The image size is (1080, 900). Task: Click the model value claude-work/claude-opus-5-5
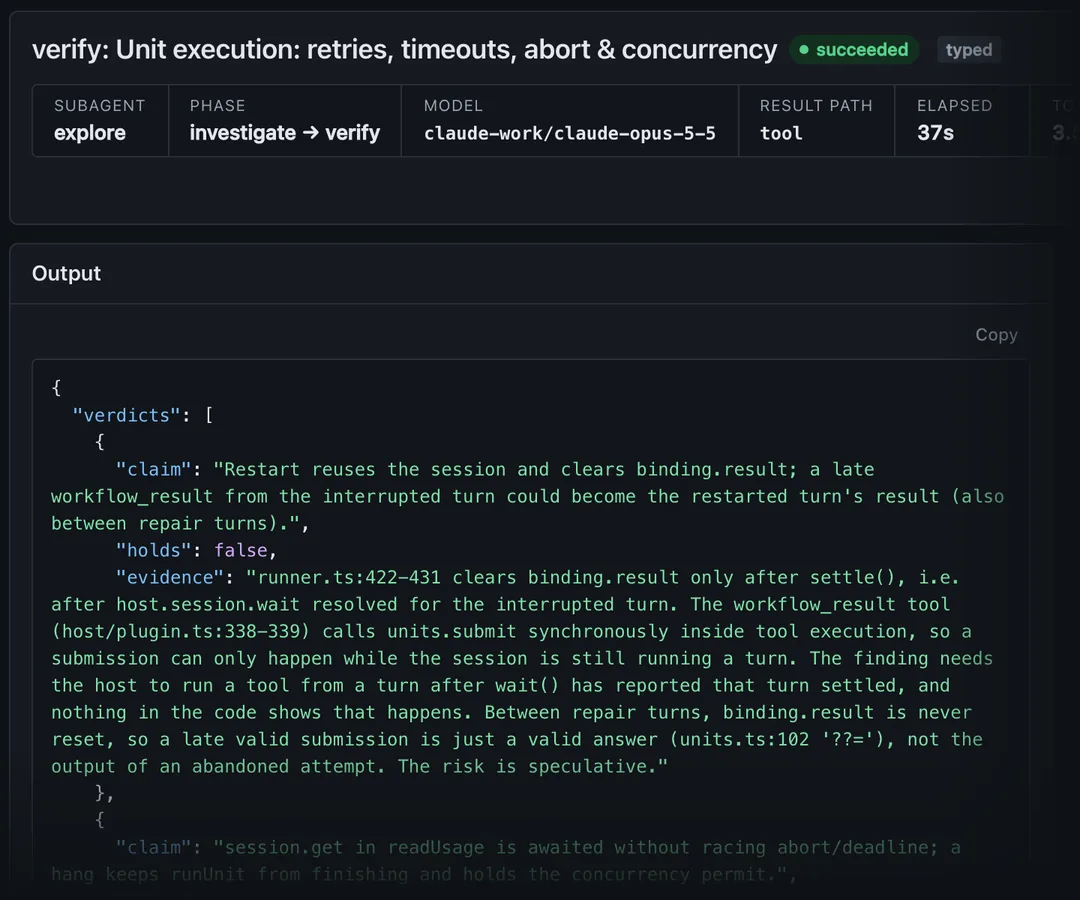[570, 133]
